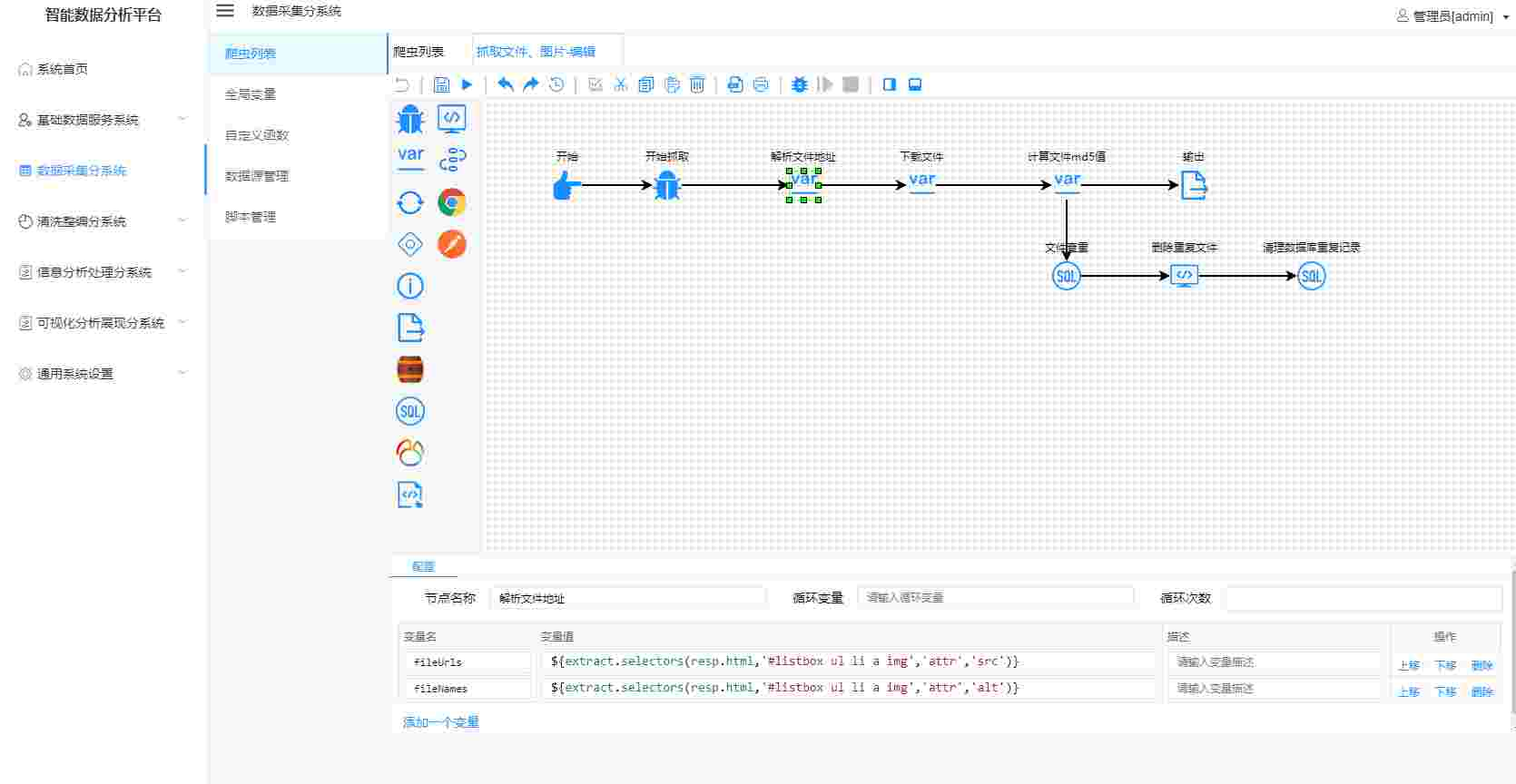Select the 文件去重 SQL node on the canvas
Screen dimensions: 1516x784
click(x=1067, y=276)
